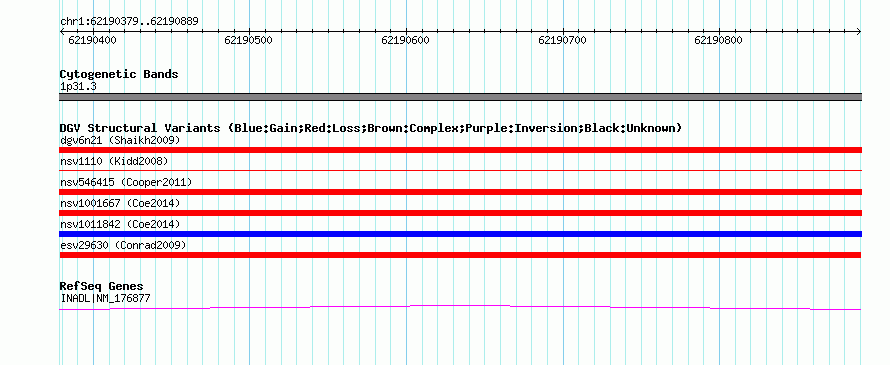Open variant nsv546415 (Cooper2011) label
The width and height of the screenshot is (890, 365).
click(x=126, y=182)
